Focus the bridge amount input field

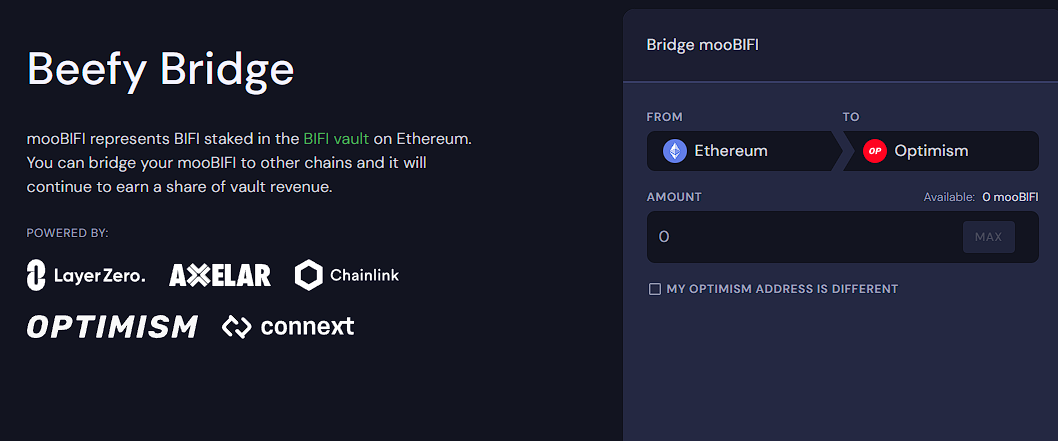(x=800, y=237)
